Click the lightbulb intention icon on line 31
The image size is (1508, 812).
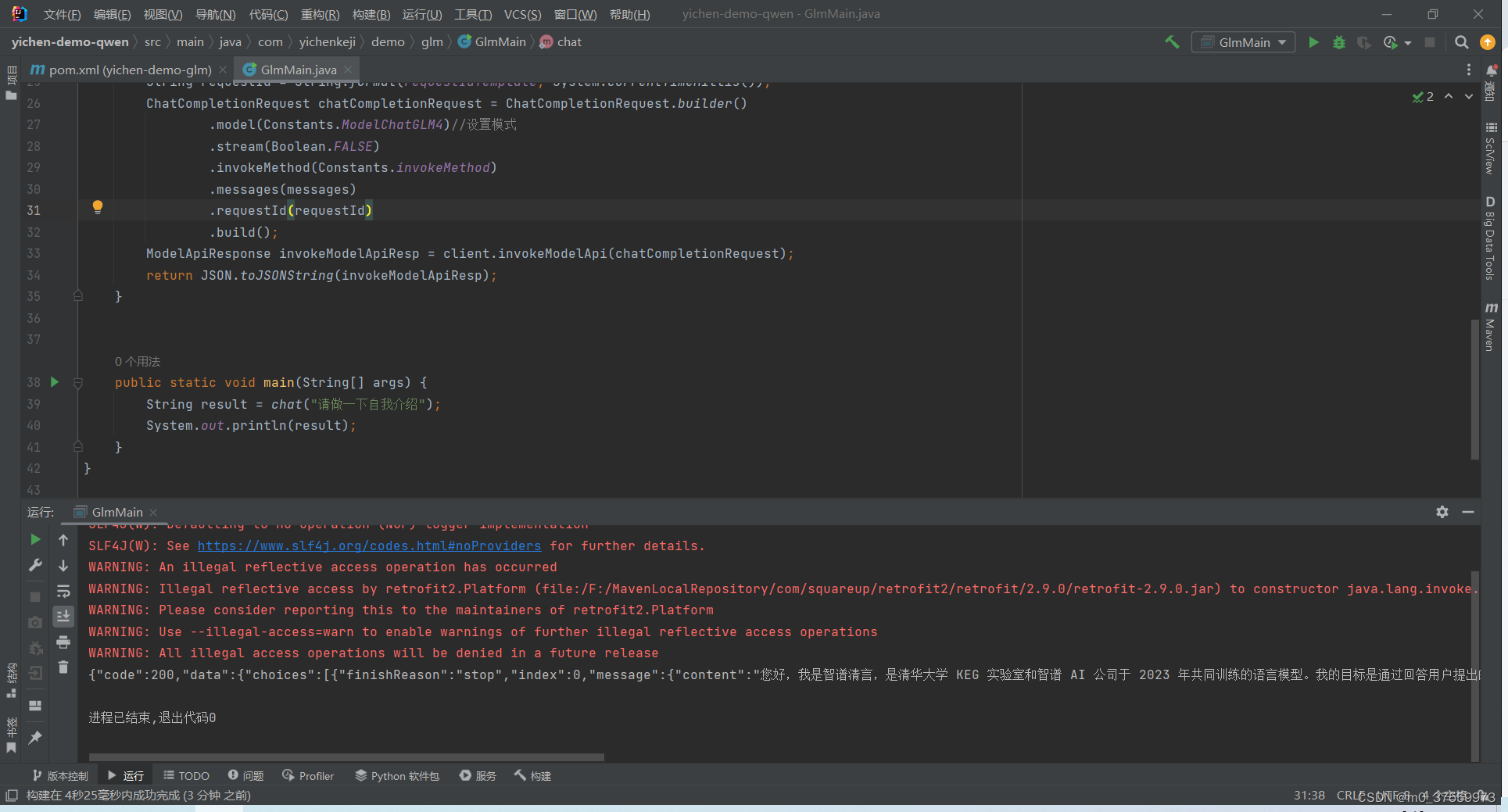click(x=98, y=207)
